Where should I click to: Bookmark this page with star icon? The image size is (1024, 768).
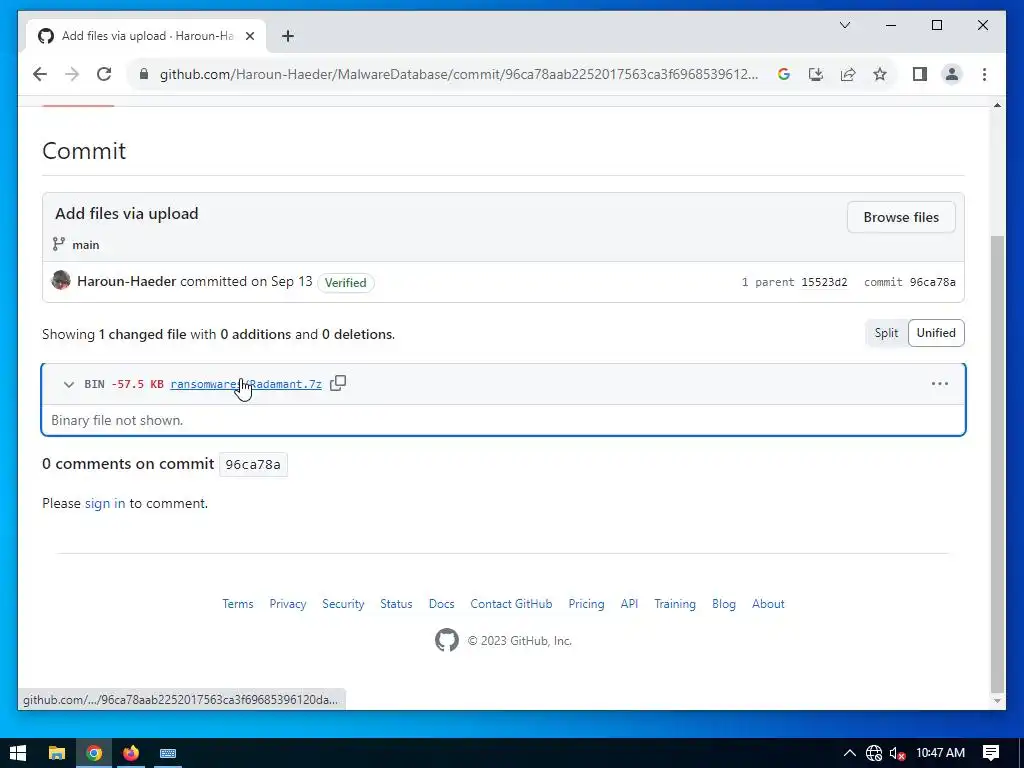(880, 74)
